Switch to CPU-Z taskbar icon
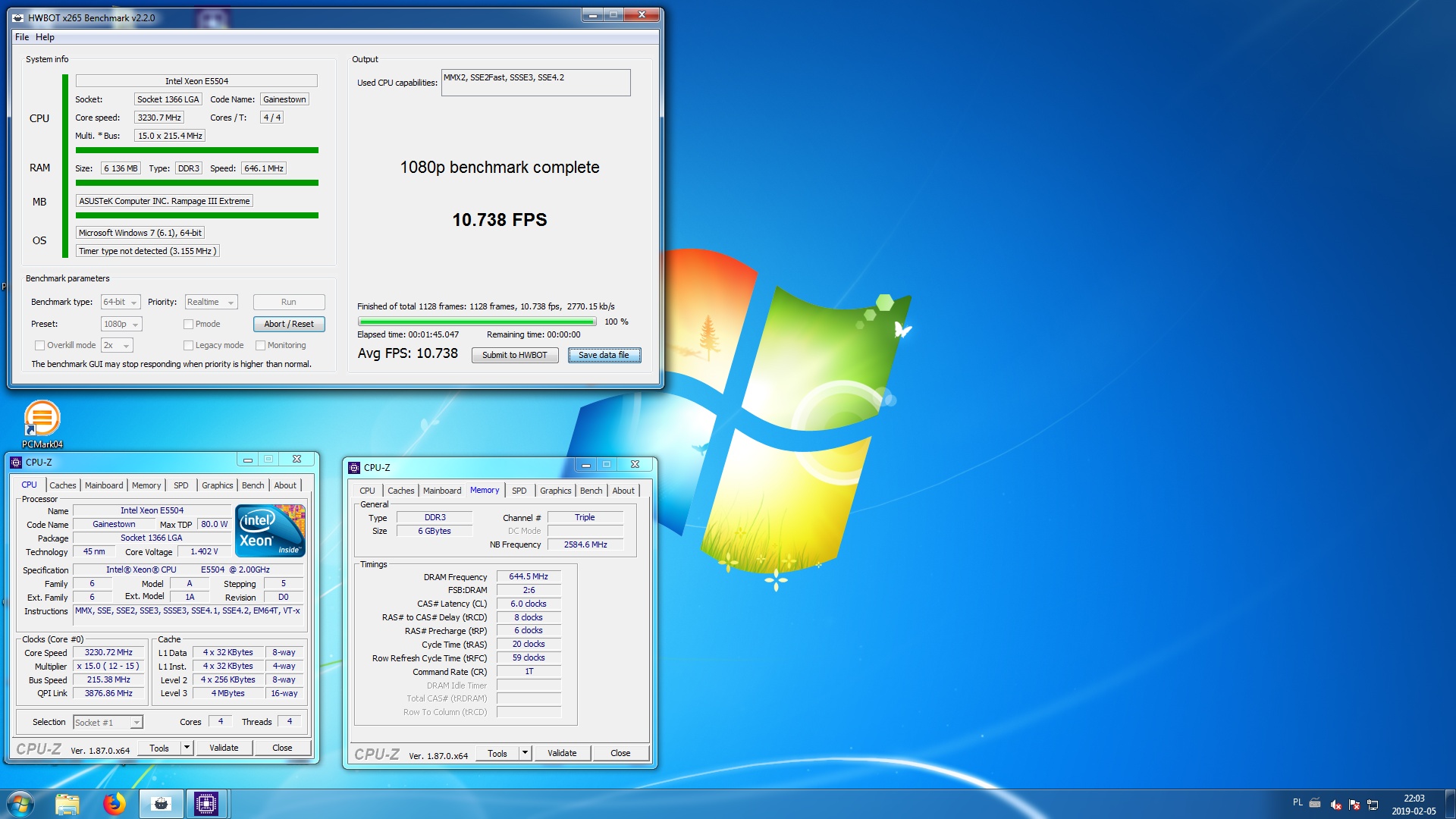The image size is (1456, 819). [206, 804]
